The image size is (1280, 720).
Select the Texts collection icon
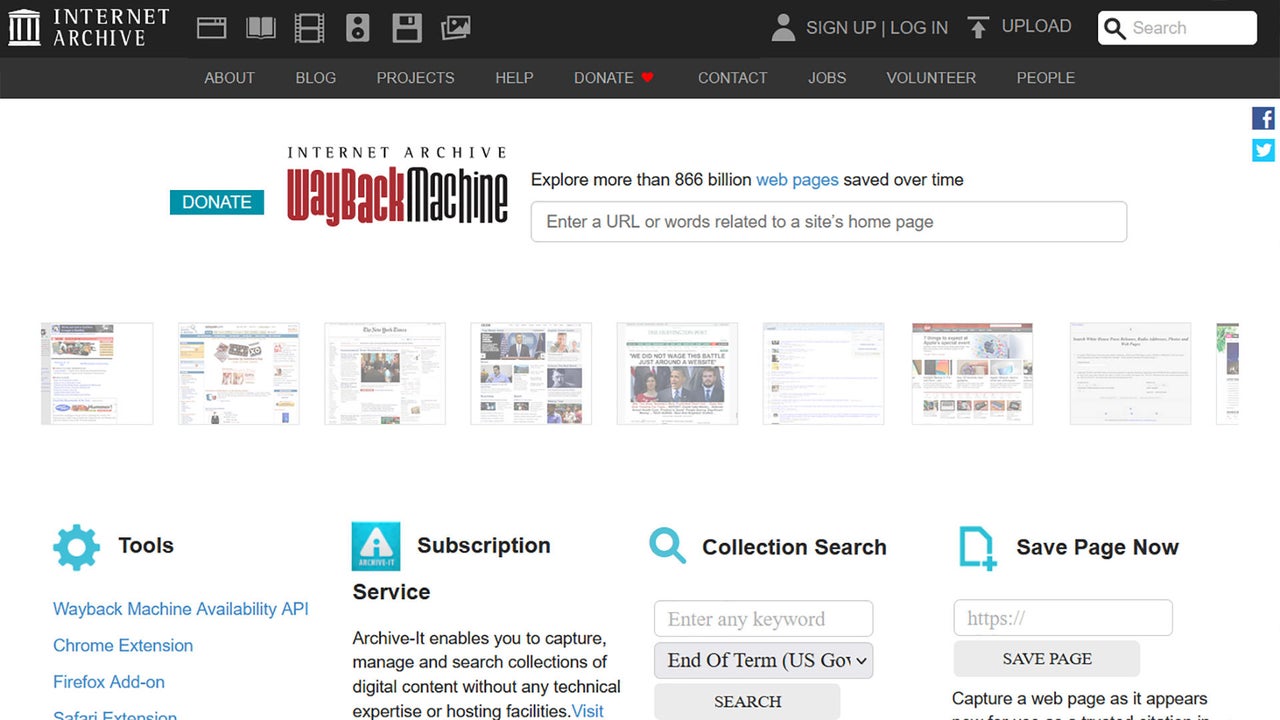click(x=260, y=27)
